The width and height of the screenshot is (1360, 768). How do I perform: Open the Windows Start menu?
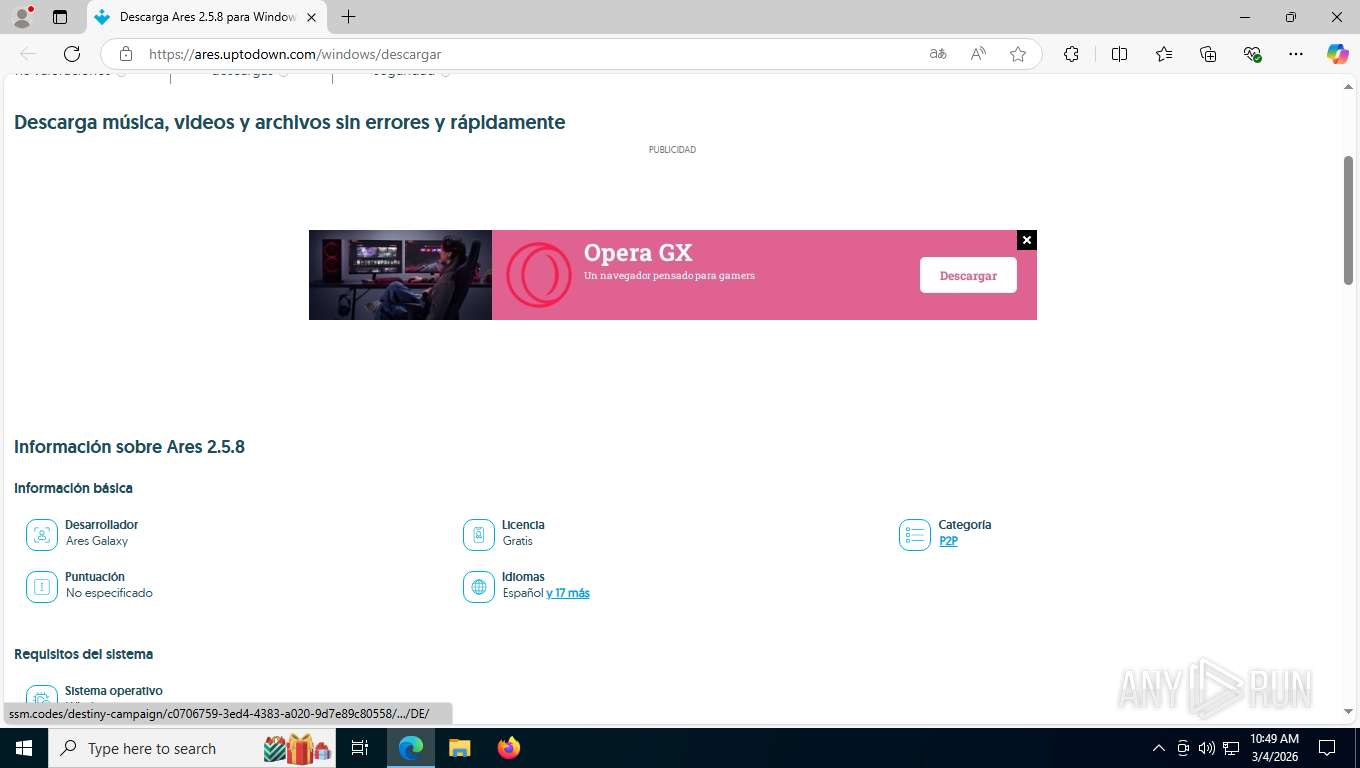click(x=23, y=748)
